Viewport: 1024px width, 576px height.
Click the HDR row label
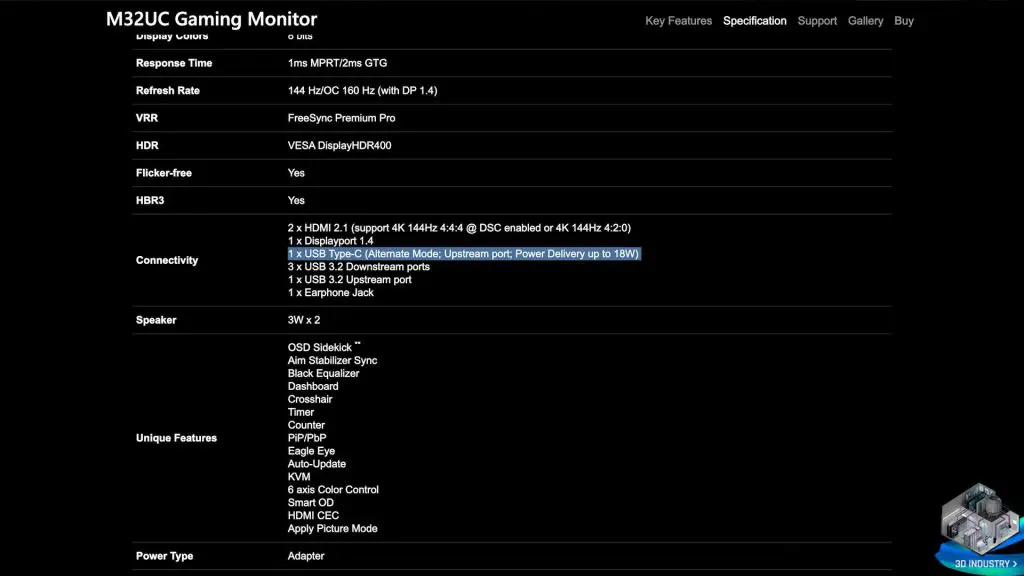[x=147, y=146]
